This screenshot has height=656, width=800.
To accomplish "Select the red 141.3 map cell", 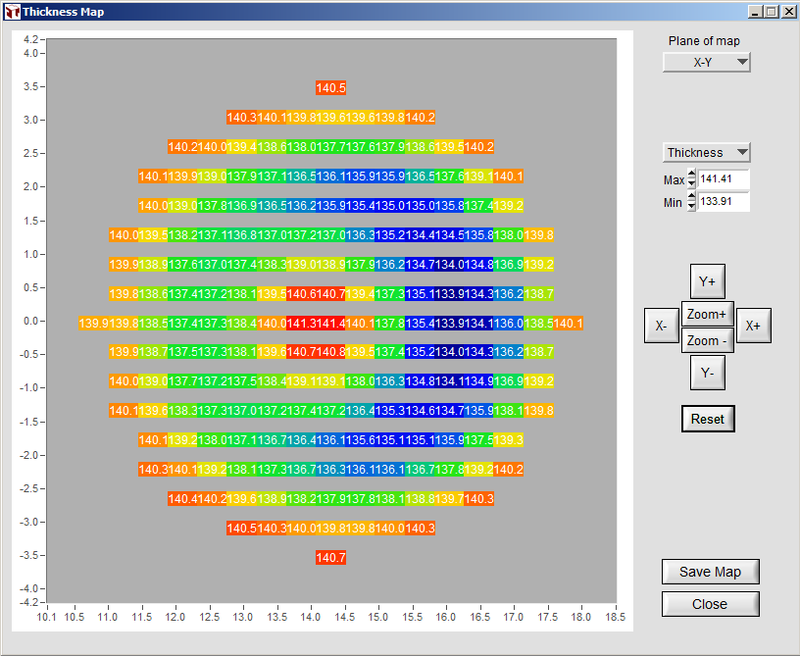I will point(301,323).
